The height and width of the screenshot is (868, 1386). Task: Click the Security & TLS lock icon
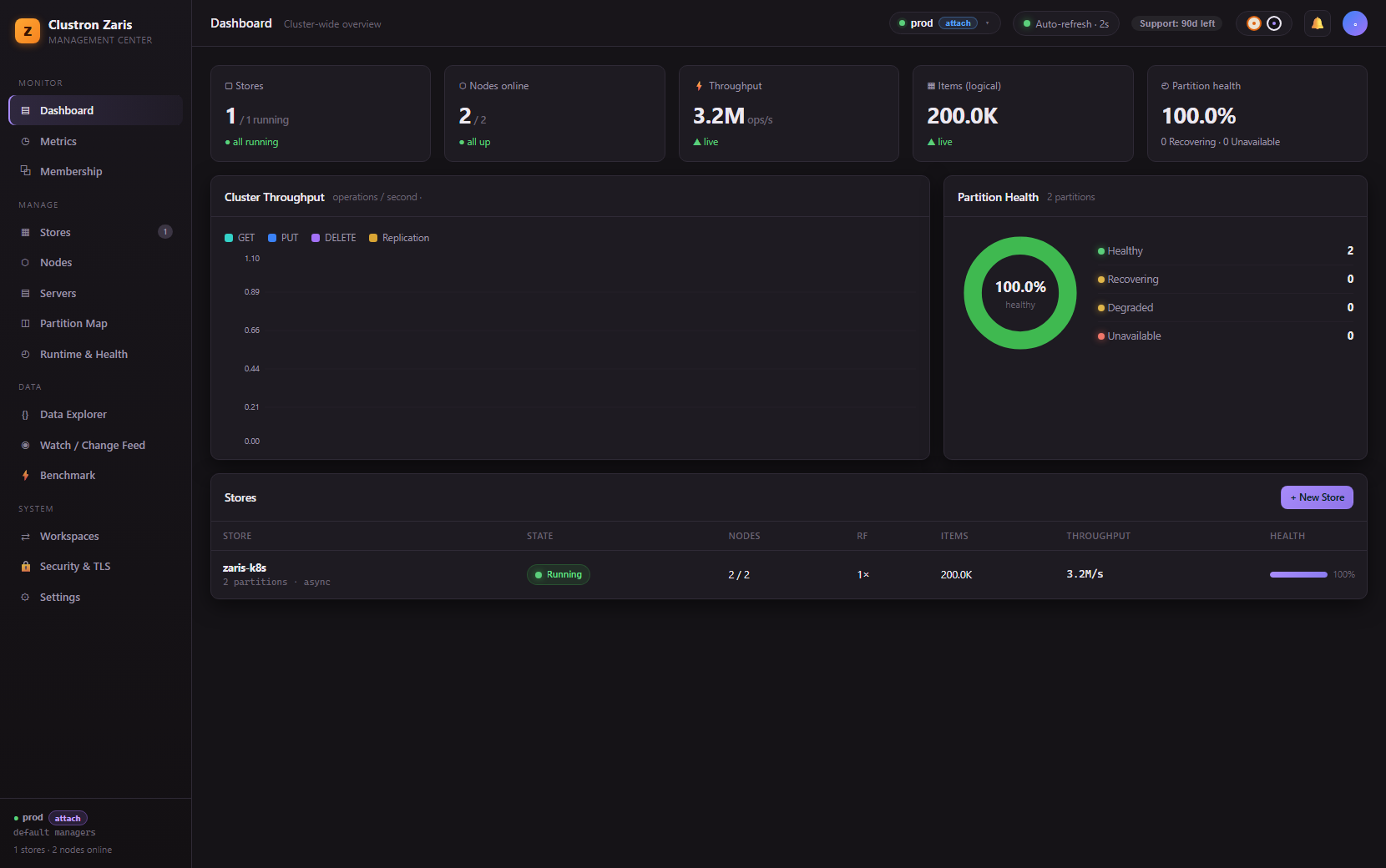[x=25, y=566]
